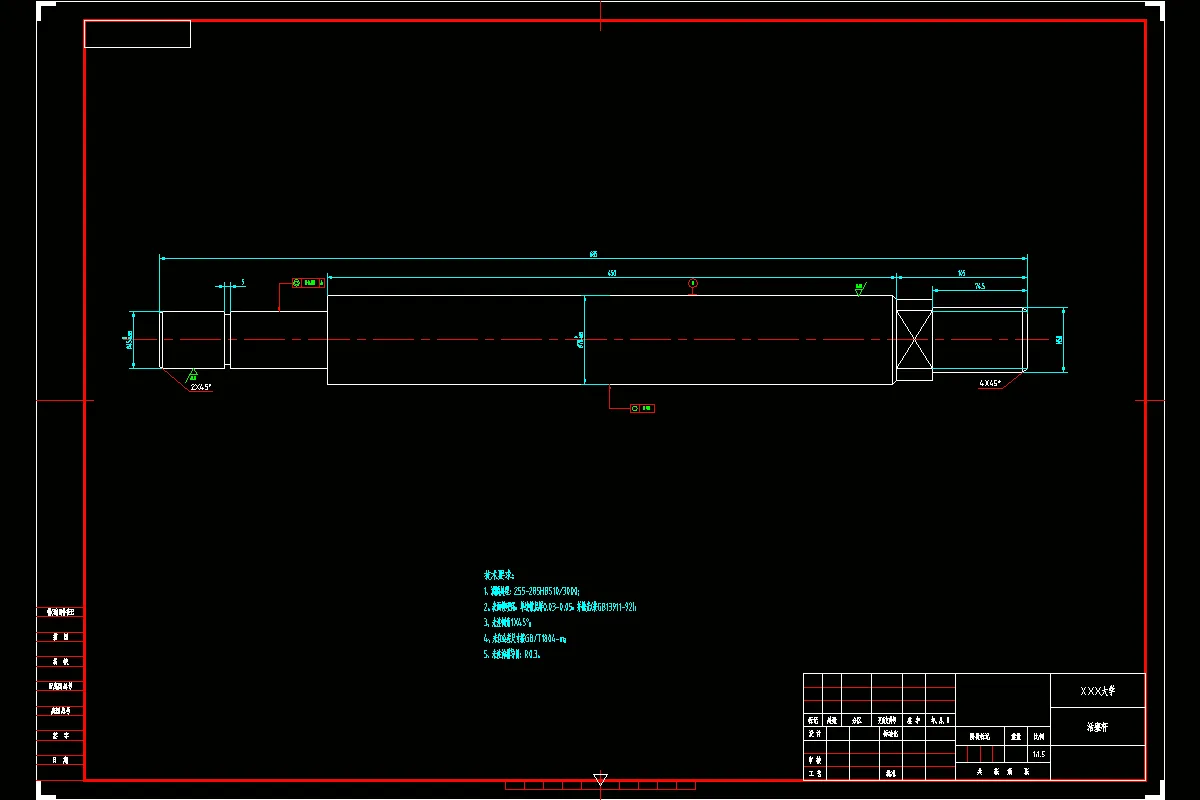Select the "74.5" thread length dimension
Screen dimensions: 1200x800
pos(979,286)
